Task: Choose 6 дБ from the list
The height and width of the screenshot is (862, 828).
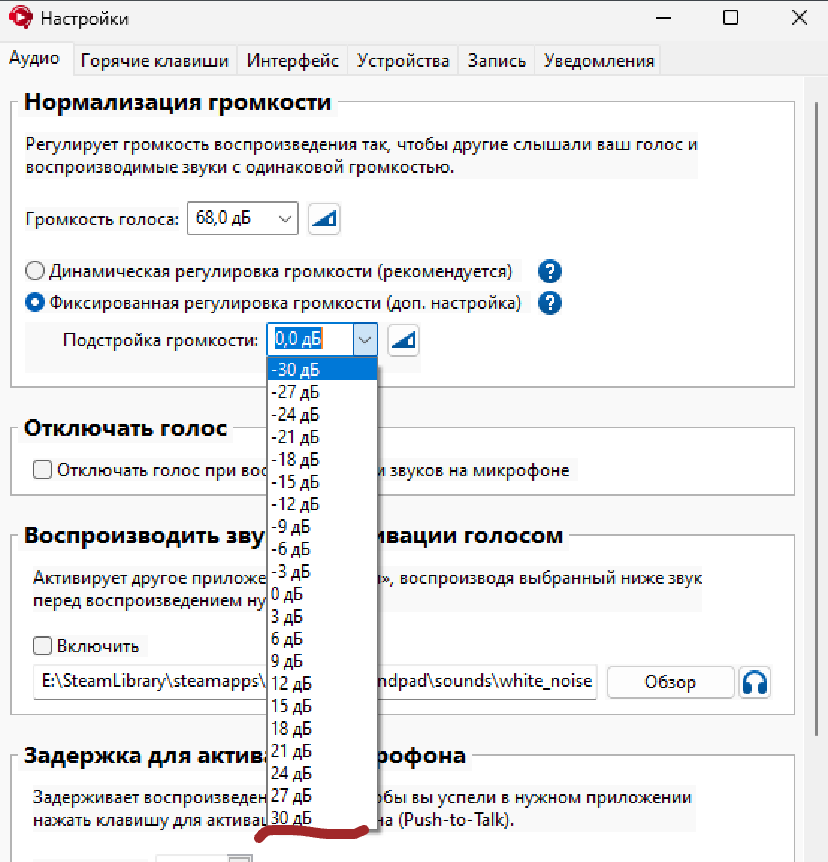Action: click(x=322, y=639)
